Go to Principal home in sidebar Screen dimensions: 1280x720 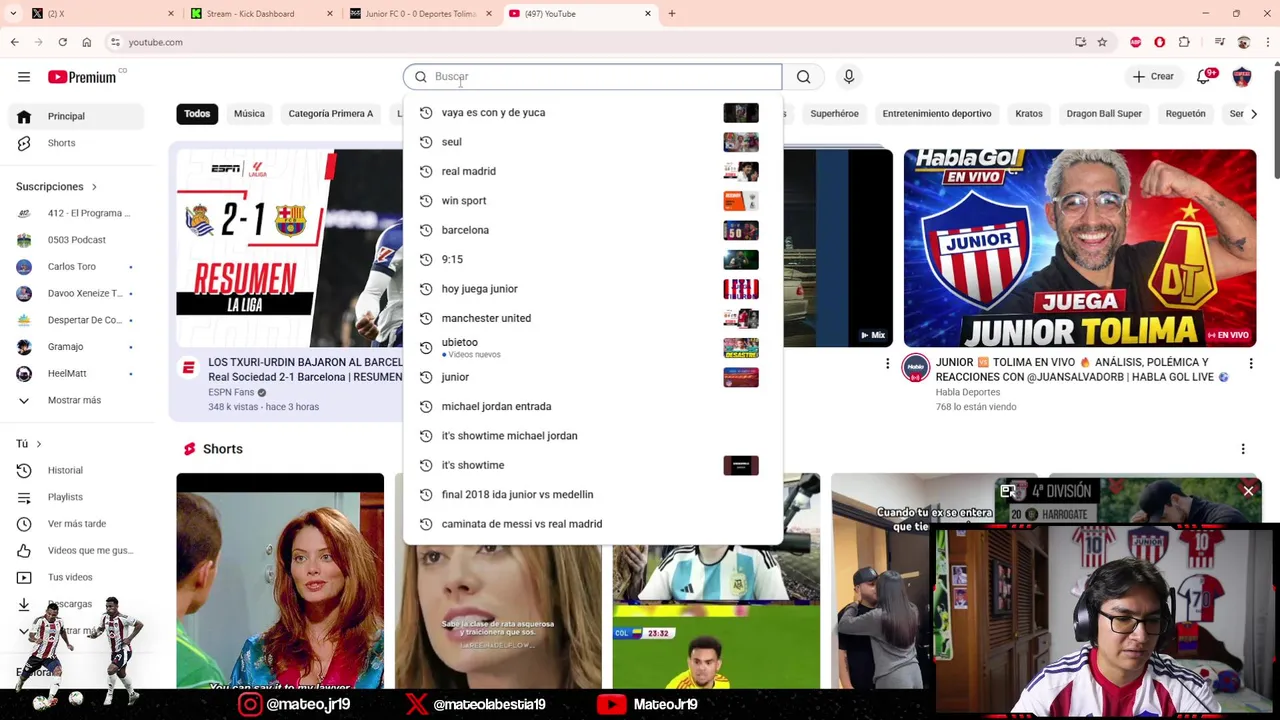(x=77, y=116)
